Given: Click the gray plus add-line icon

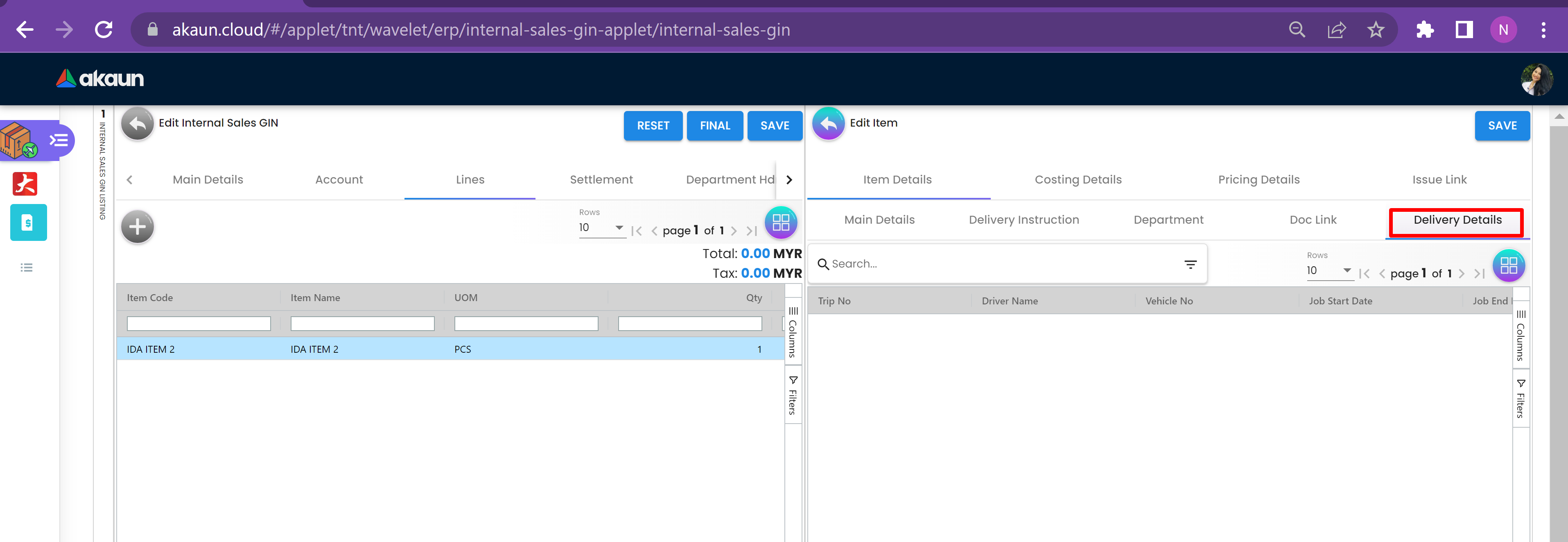Looking at the screenshot, I should coord(138,227).
